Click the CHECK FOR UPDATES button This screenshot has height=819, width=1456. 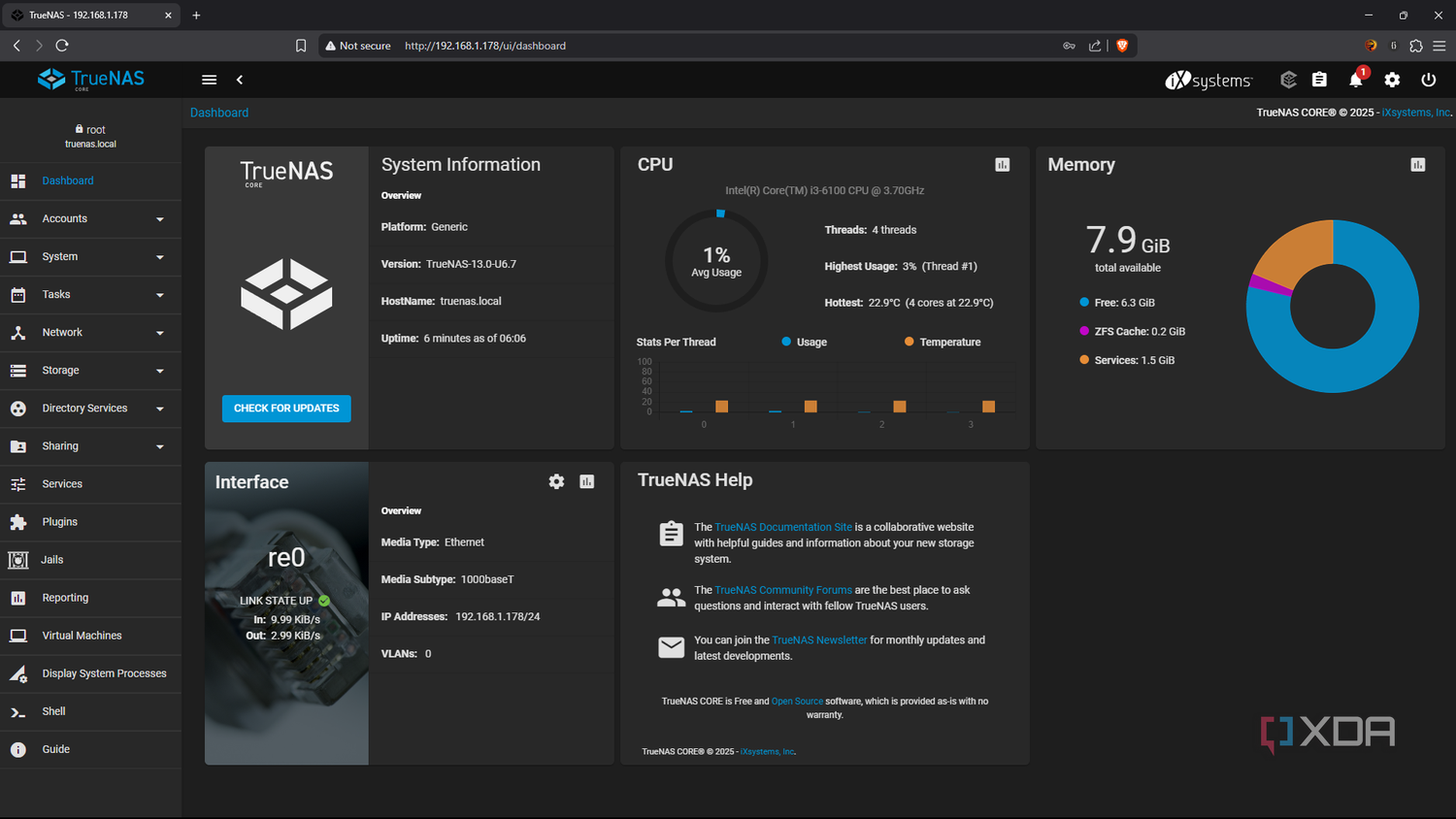click(286, 409)
